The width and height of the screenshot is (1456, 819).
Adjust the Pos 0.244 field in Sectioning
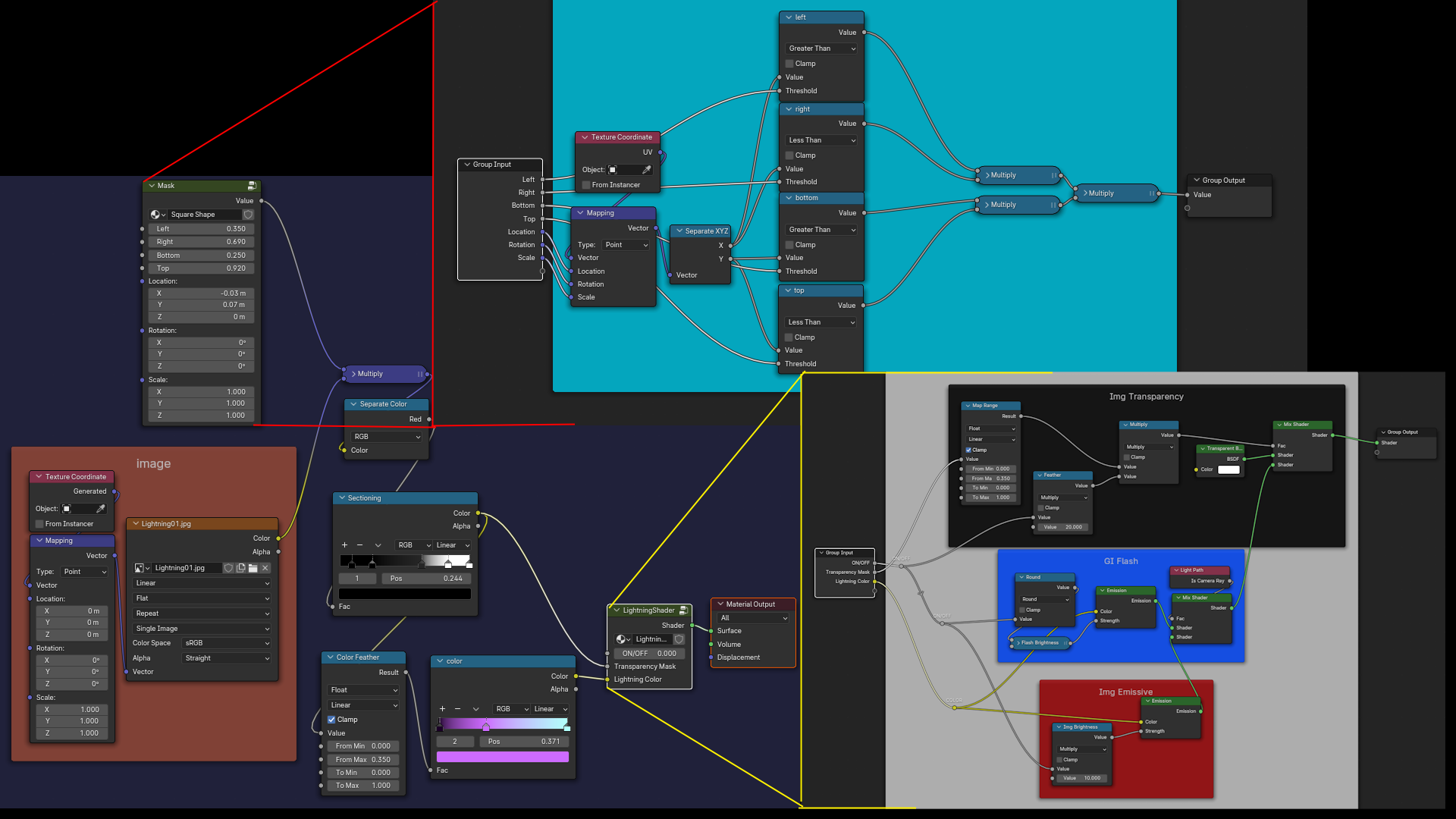pos(426,579)
